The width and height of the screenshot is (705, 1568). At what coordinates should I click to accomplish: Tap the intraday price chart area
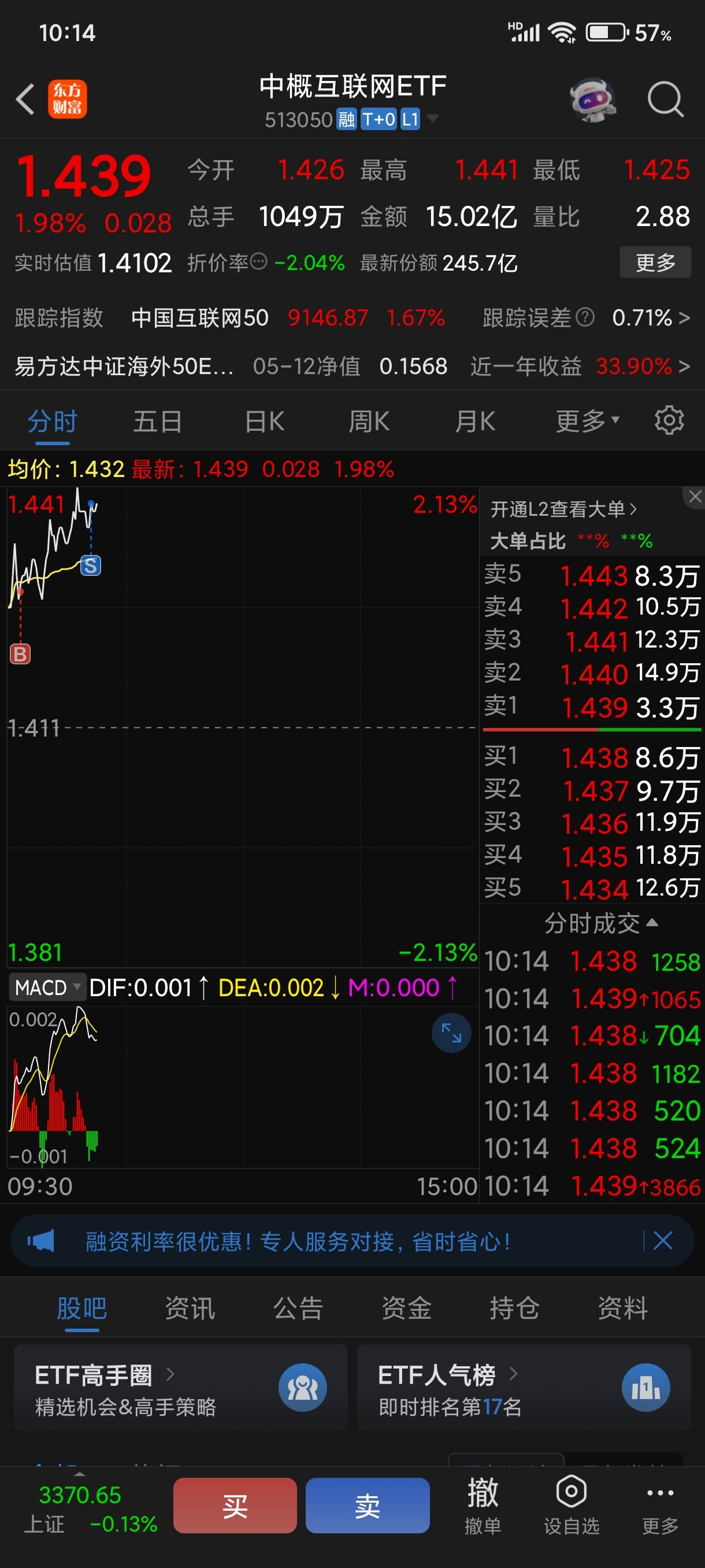242,727
